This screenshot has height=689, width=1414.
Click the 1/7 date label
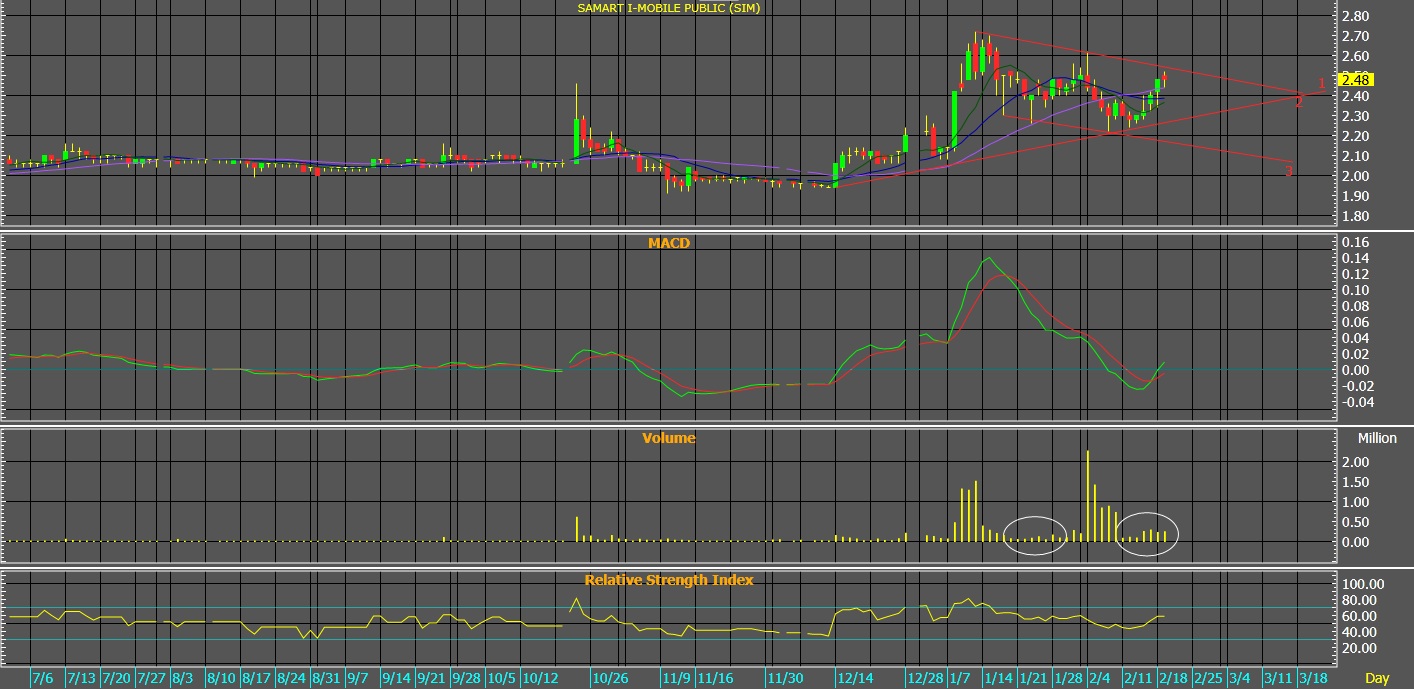(959, 679)
